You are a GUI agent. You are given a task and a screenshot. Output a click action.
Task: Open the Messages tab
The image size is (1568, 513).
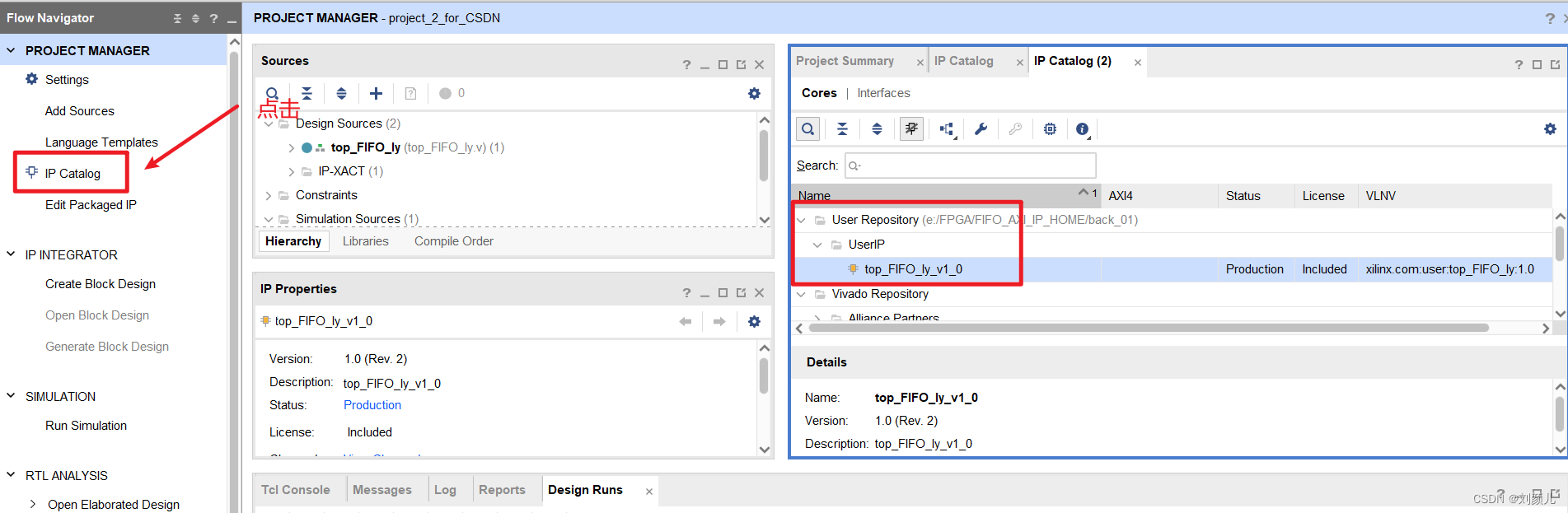tap(382, 490)
